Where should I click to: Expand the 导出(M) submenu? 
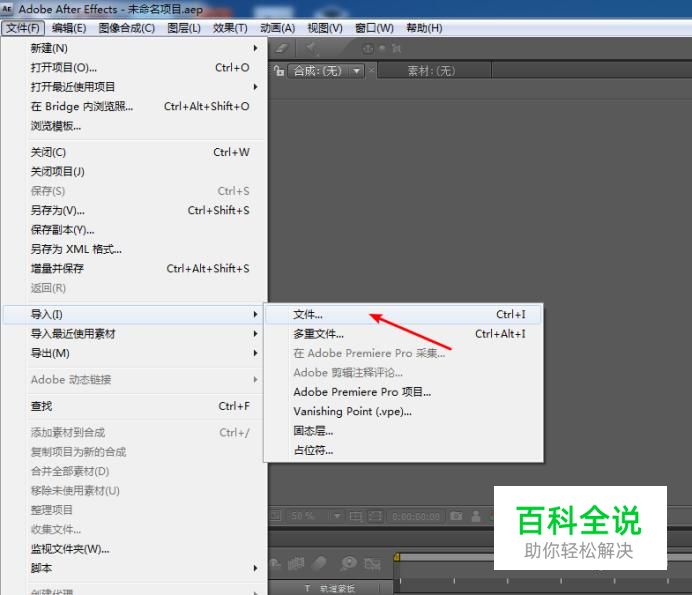[135, 354]
